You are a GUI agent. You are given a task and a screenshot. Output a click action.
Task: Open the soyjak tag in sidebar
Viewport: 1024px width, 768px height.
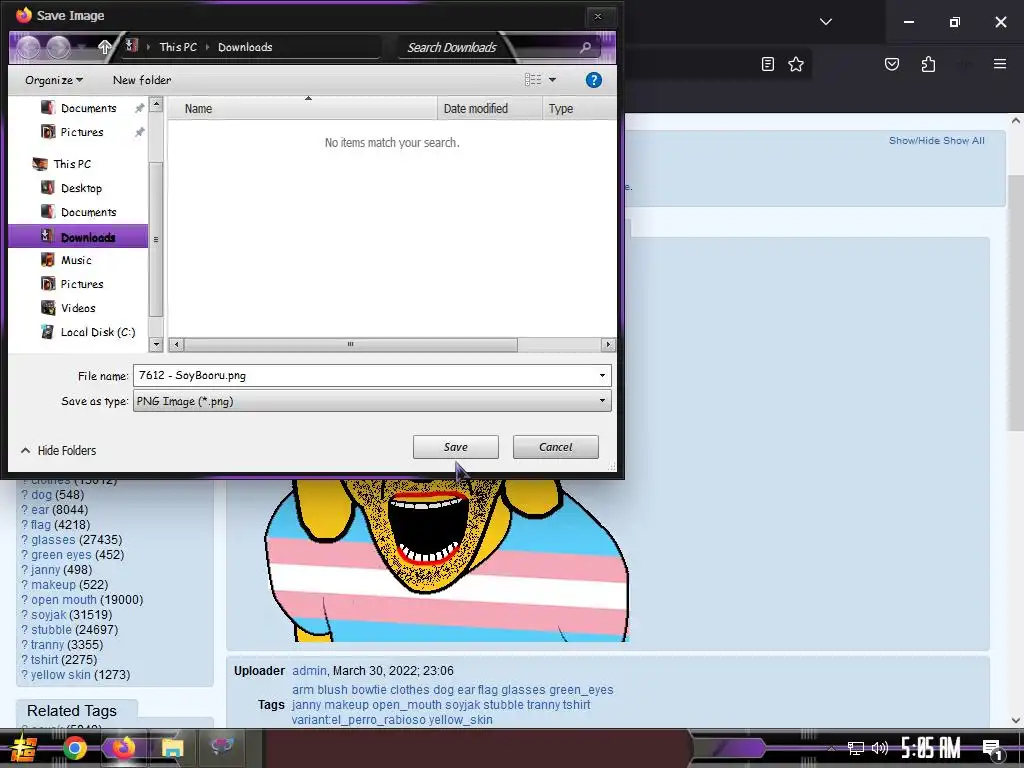coord(48,615)
